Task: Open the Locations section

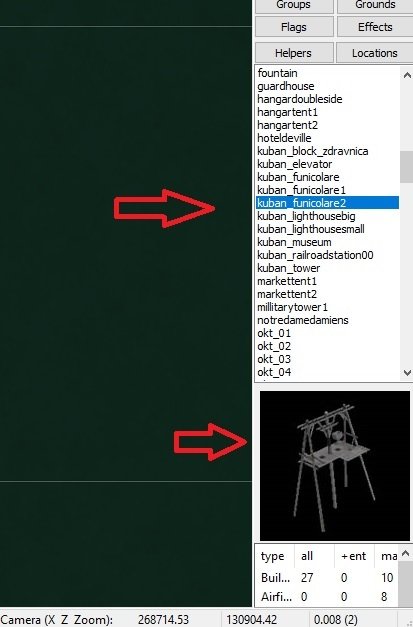Action: click(375, 53)
